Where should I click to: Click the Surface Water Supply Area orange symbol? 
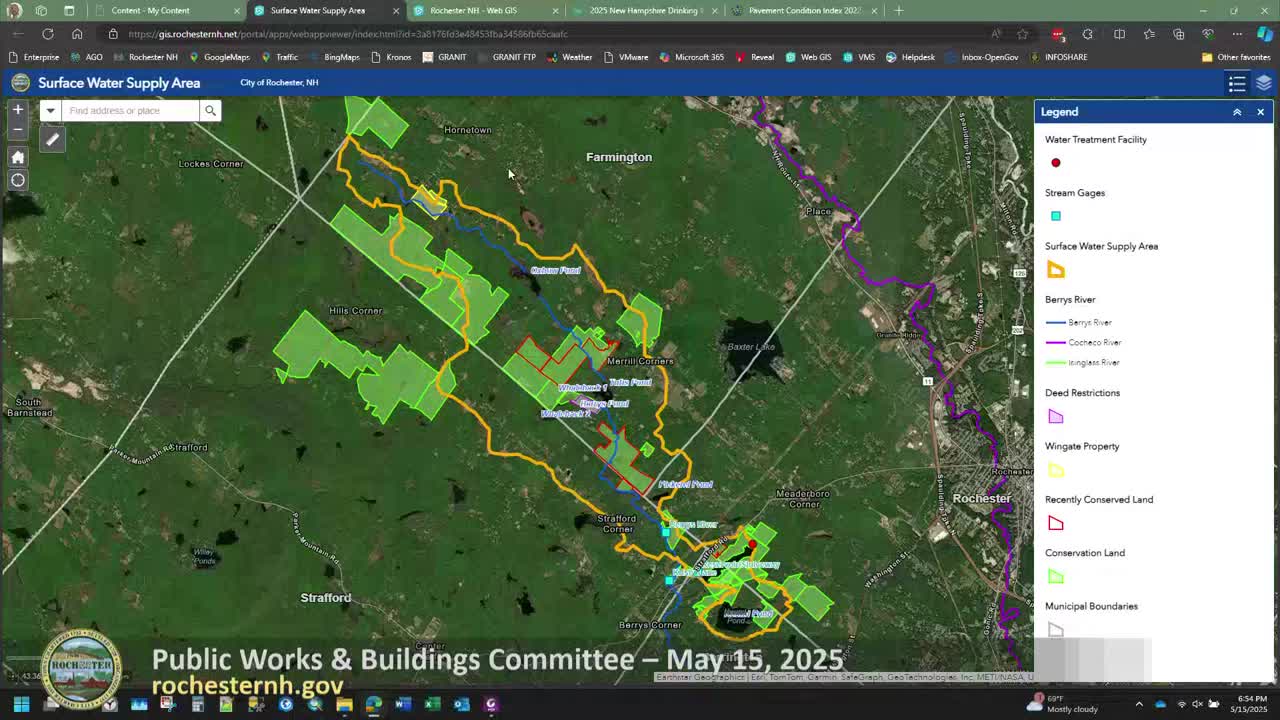point(1056,270)
